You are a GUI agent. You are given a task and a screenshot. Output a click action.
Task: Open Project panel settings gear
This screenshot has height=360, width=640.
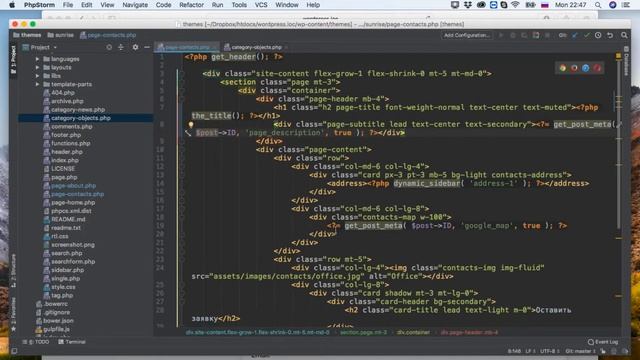pyautogui.click(x=135, y=47)
